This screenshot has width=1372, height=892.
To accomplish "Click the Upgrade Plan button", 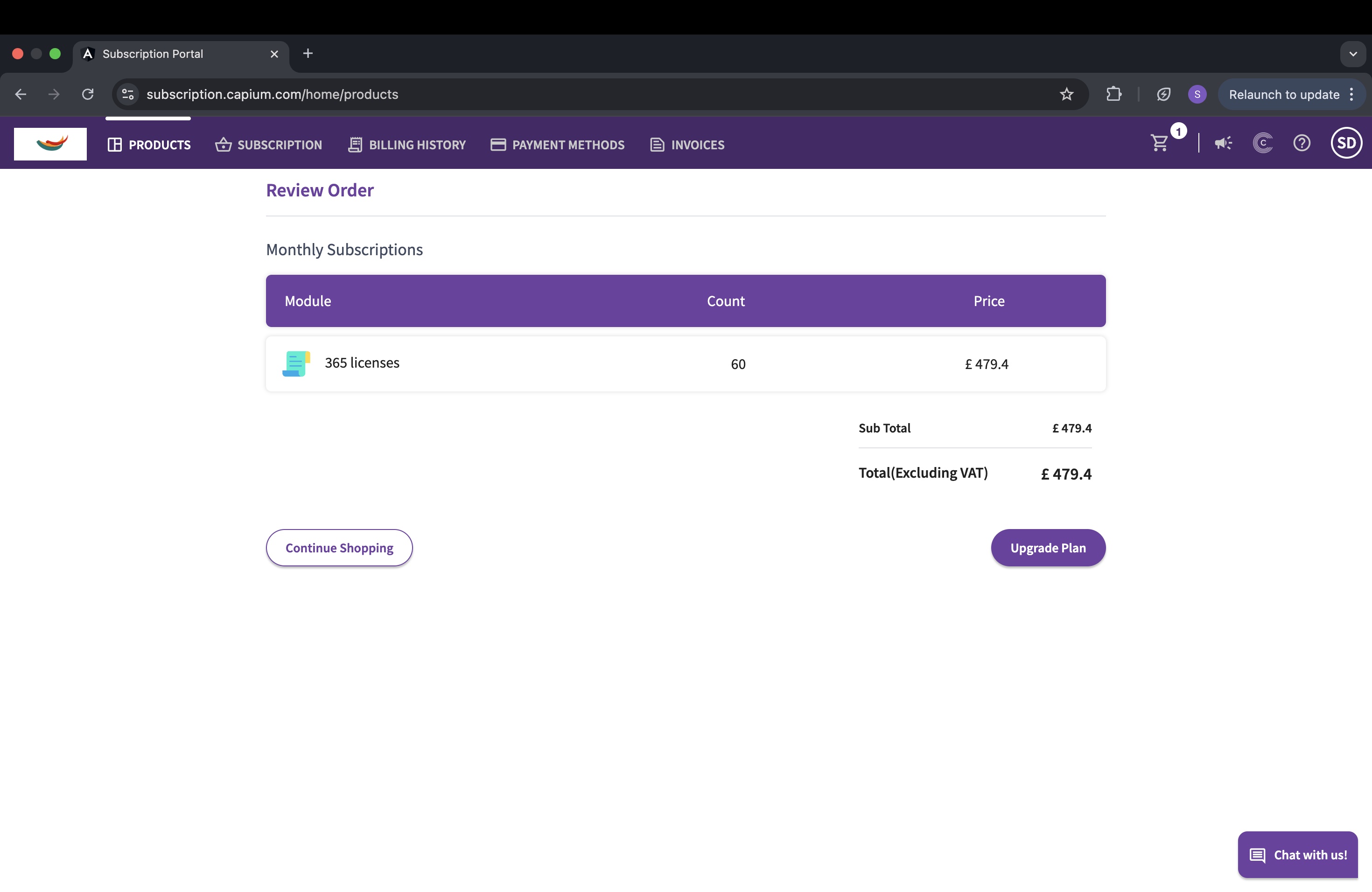I will pos(1048,547).
